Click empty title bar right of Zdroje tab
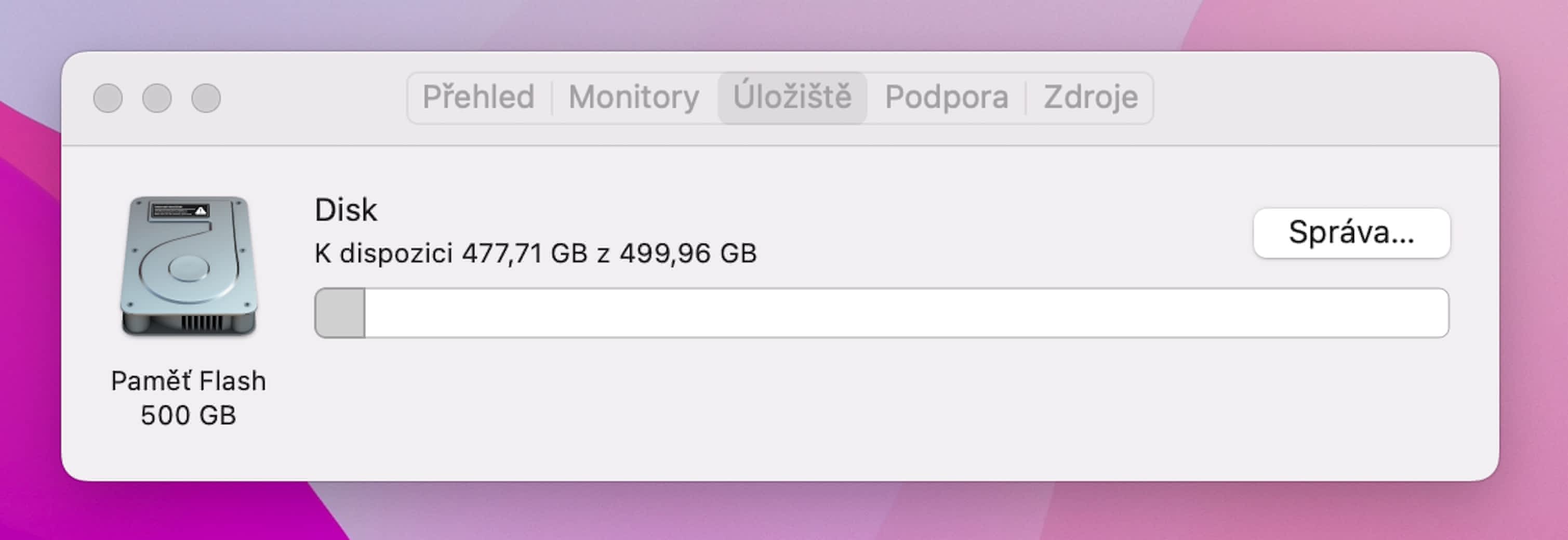Viewport: 1568px width, 540px height. 1309,97
